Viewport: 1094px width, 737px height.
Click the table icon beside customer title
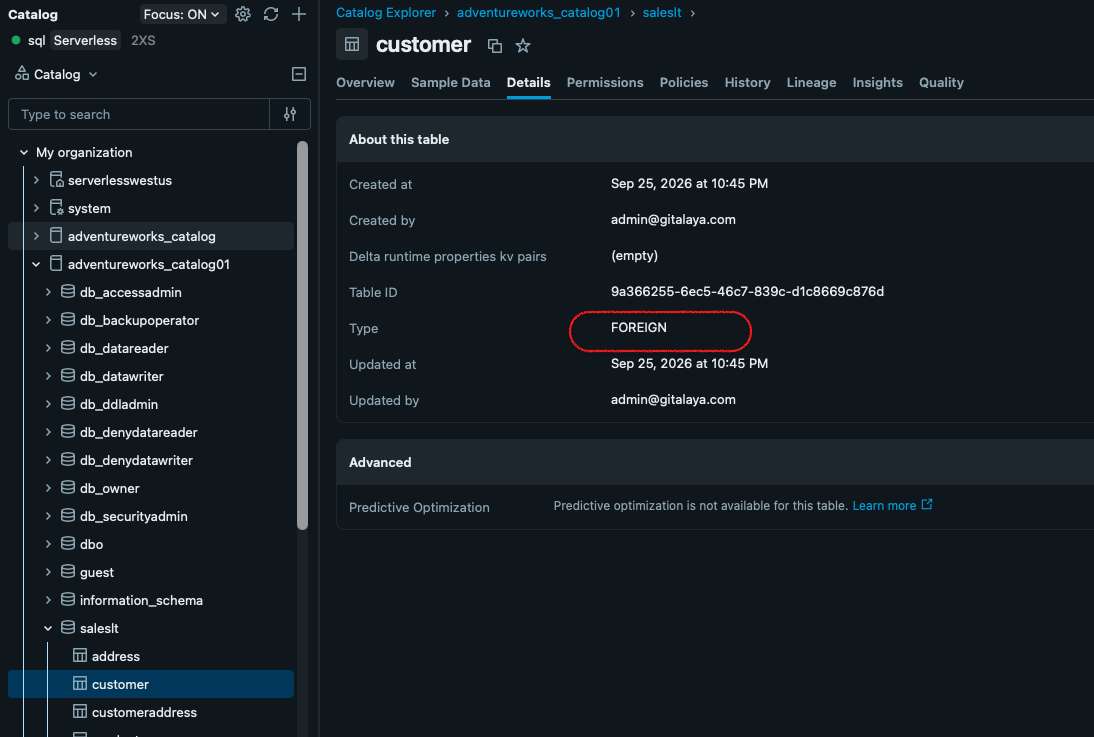pyautogui.click(x=352, y=45)
